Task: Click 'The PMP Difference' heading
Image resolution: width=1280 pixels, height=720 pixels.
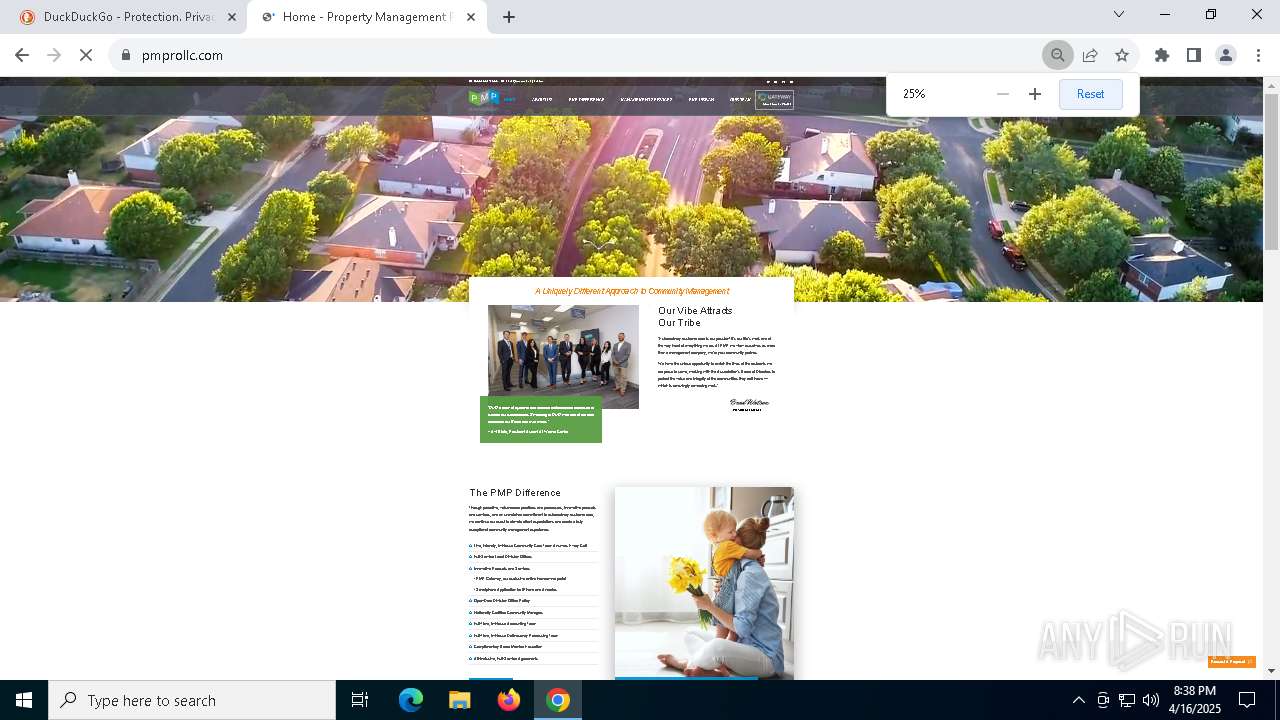Action: point(515,493)
